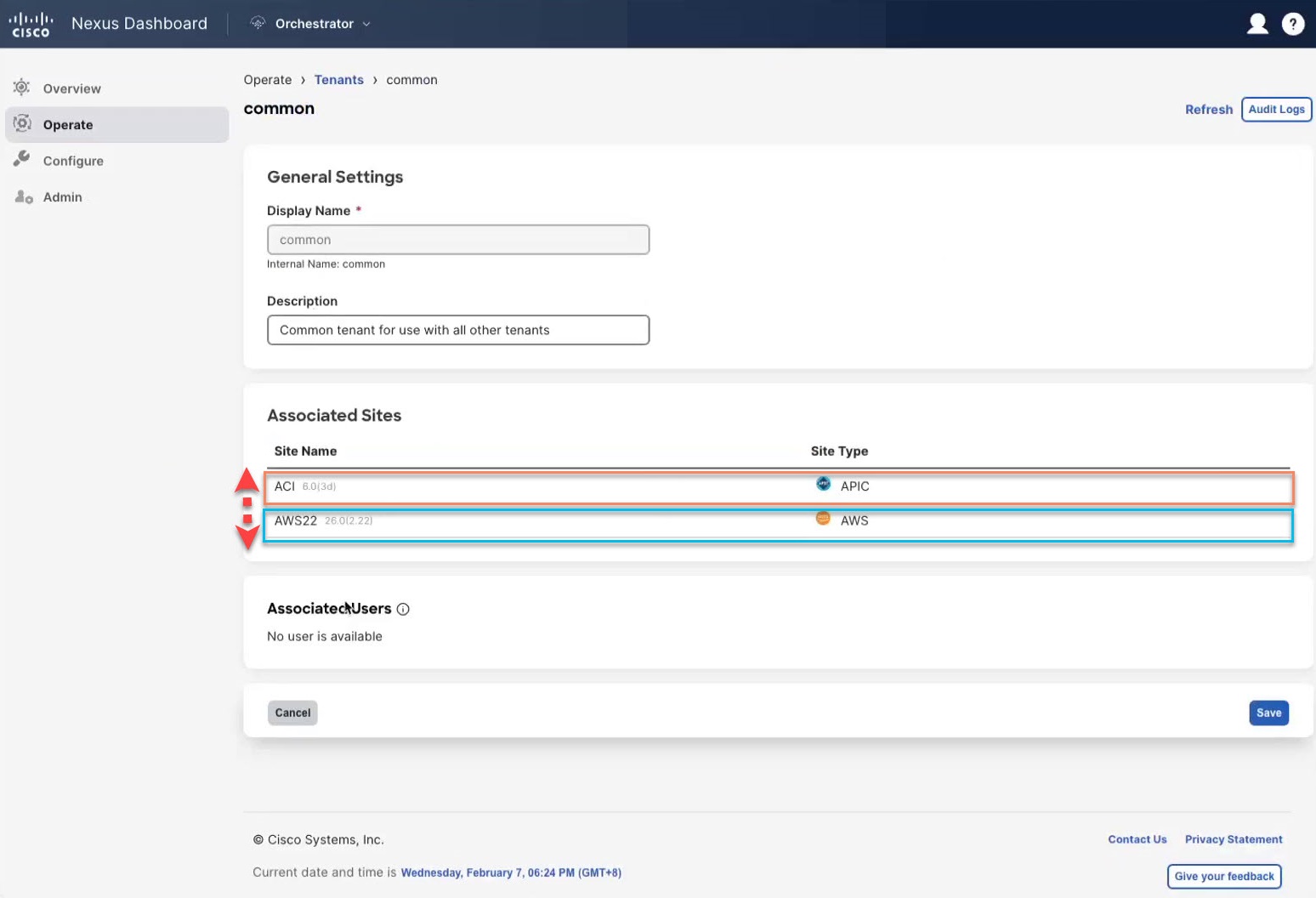Open the Privacy Statement link
Viewport: 1316px width, 898px height.
pos(1234,839)
